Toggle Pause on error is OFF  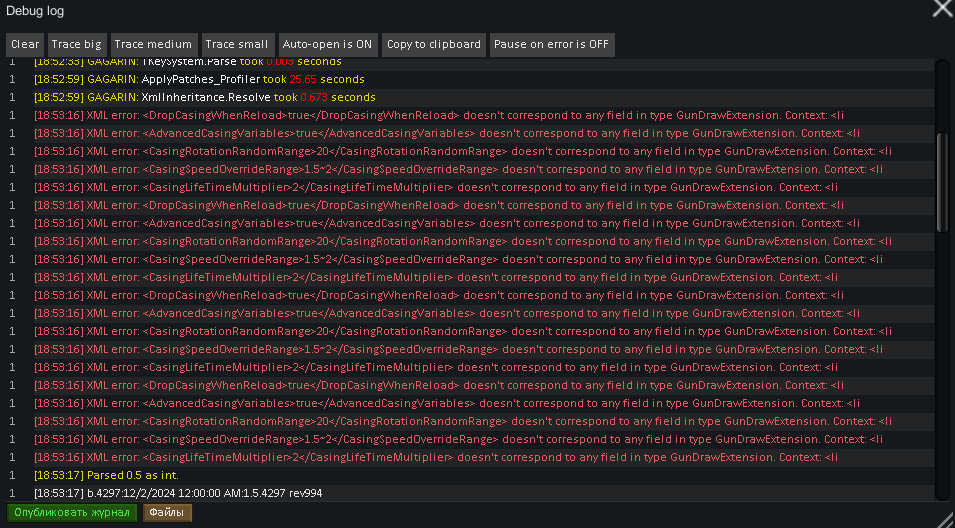(551, 45)
